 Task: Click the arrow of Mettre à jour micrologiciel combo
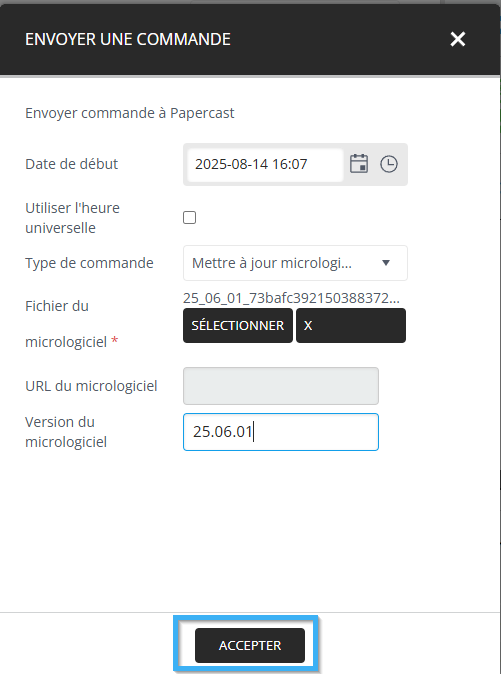click(x=386, y=263)
